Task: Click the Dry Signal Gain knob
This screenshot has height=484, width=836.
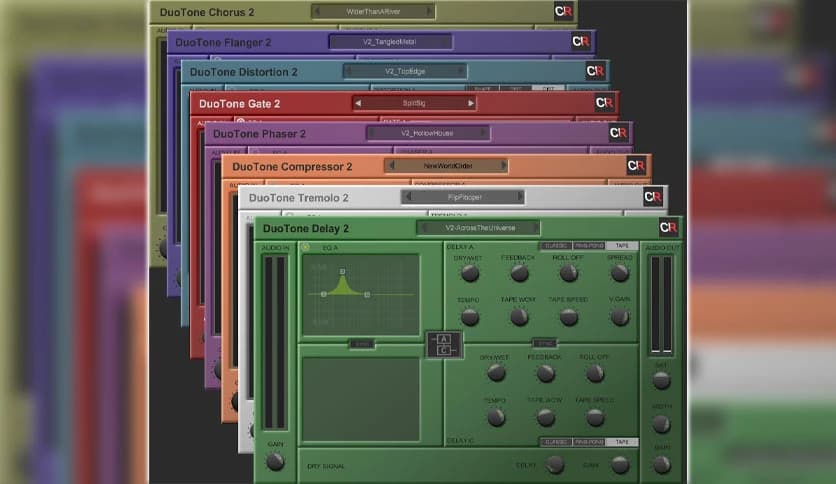Action: (620, 465)
